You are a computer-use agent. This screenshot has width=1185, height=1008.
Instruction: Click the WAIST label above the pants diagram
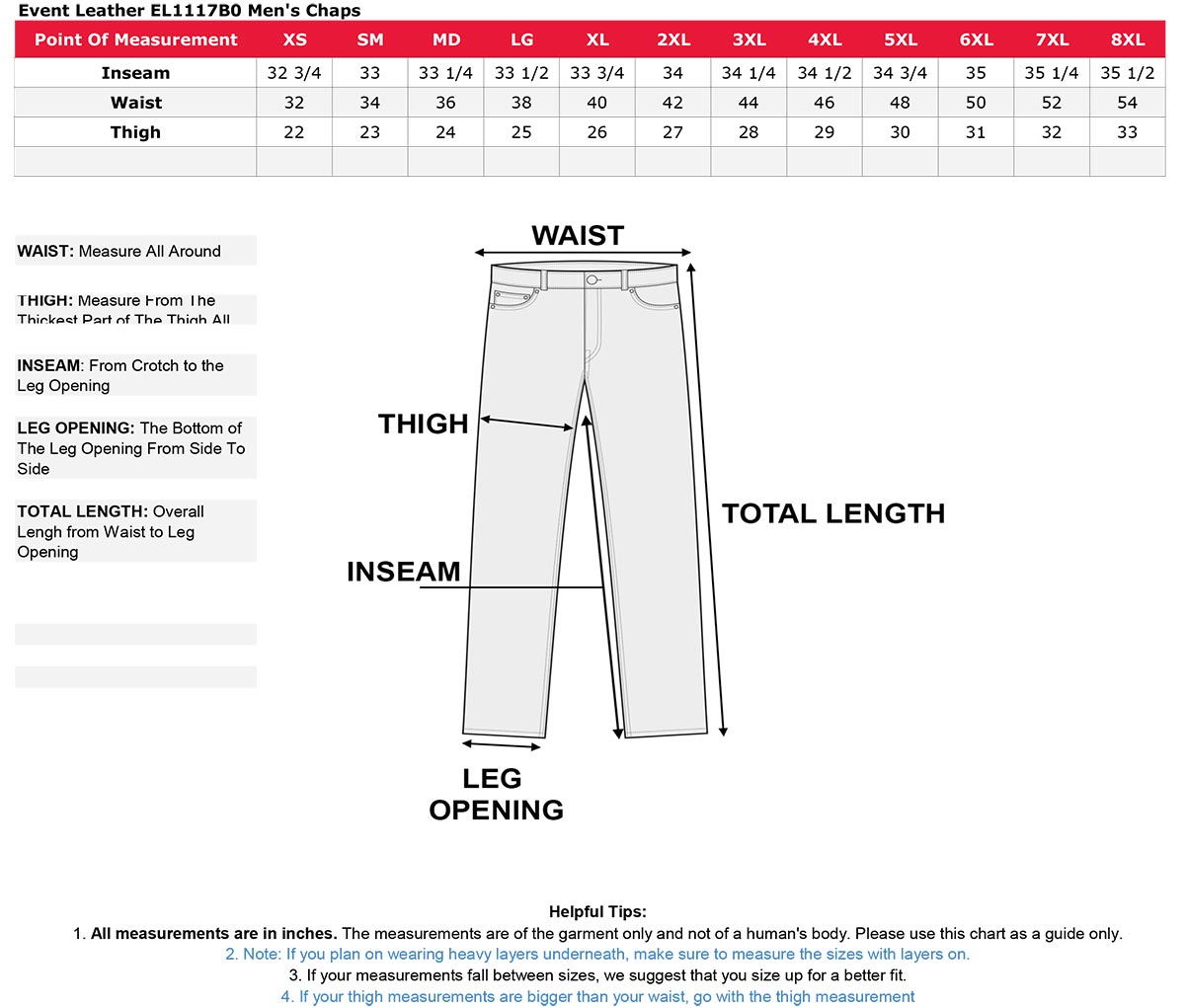click(578, 235)
